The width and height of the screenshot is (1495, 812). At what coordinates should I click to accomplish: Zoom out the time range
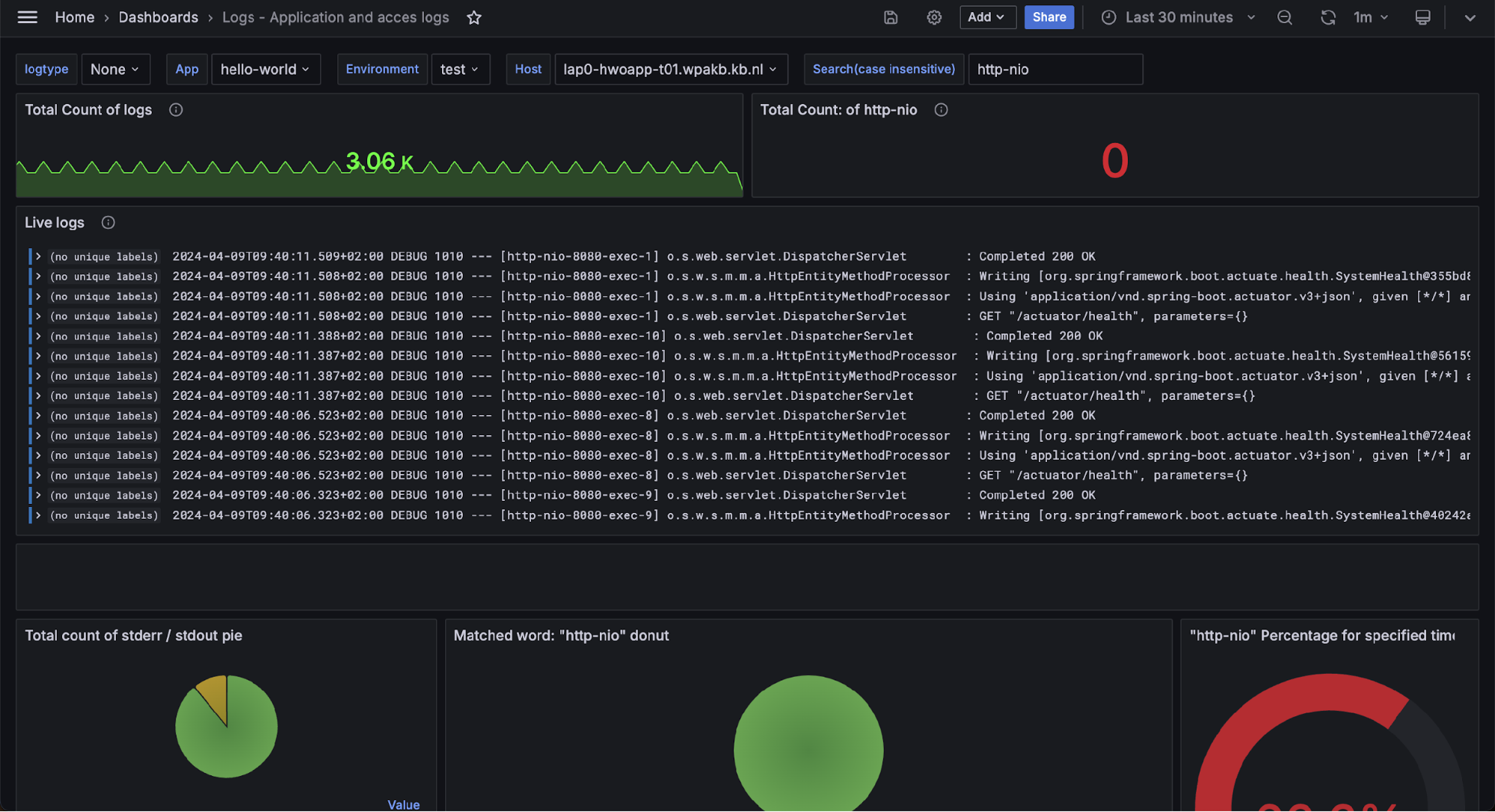point(1284,17)
